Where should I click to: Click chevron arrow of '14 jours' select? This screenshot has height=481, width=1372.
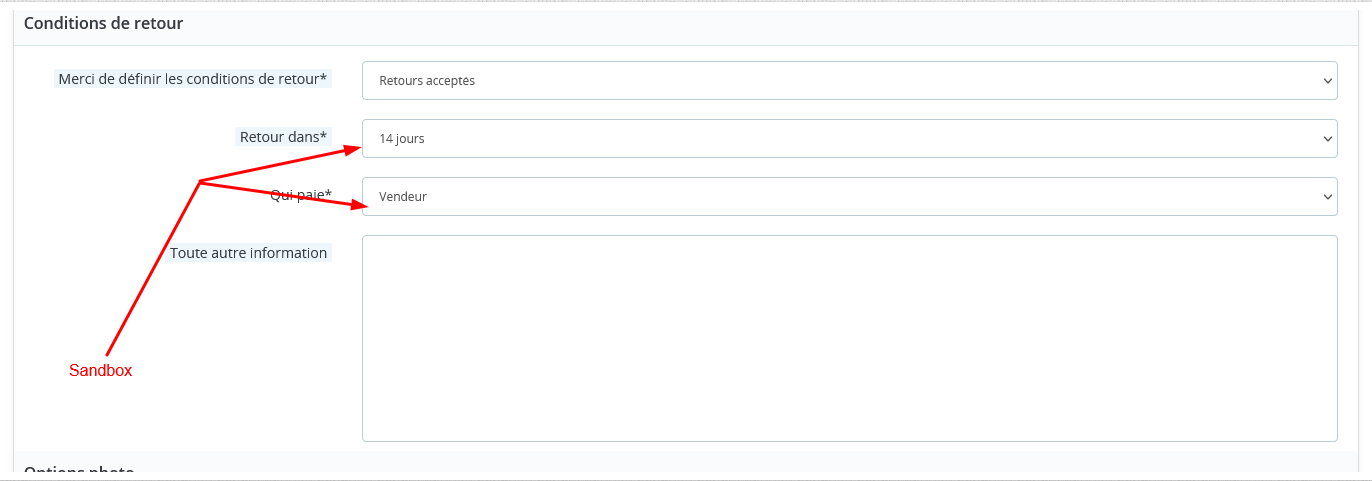coord(1327,139)
